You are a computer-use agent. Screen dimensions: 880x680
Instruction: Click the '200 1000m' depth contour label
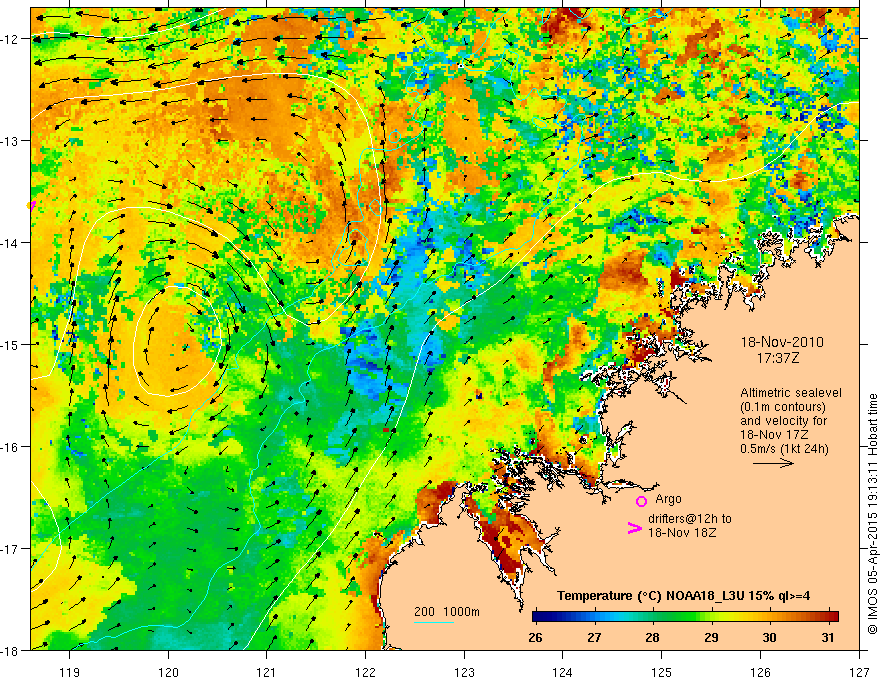coord(447,612)
